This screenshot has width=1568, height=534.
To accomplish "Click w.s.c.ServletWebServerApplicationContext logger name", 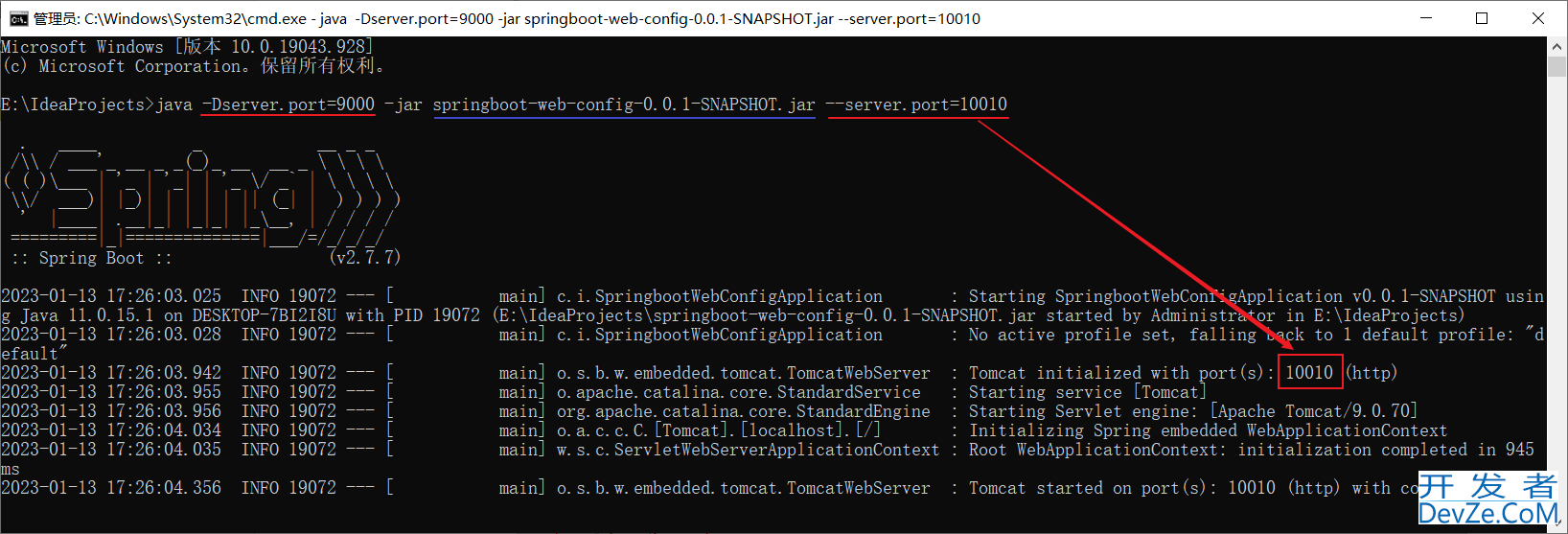I will (749, 450).
